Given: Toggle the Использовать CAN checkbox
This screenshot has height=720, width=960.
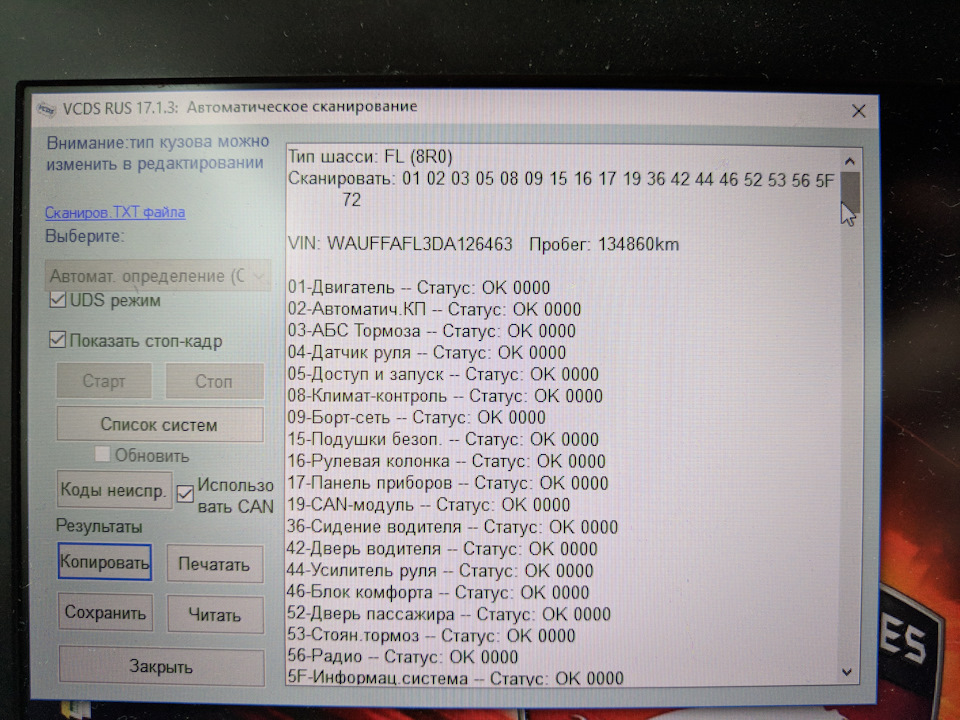Looking at the screenshot, I should (185, 493).
